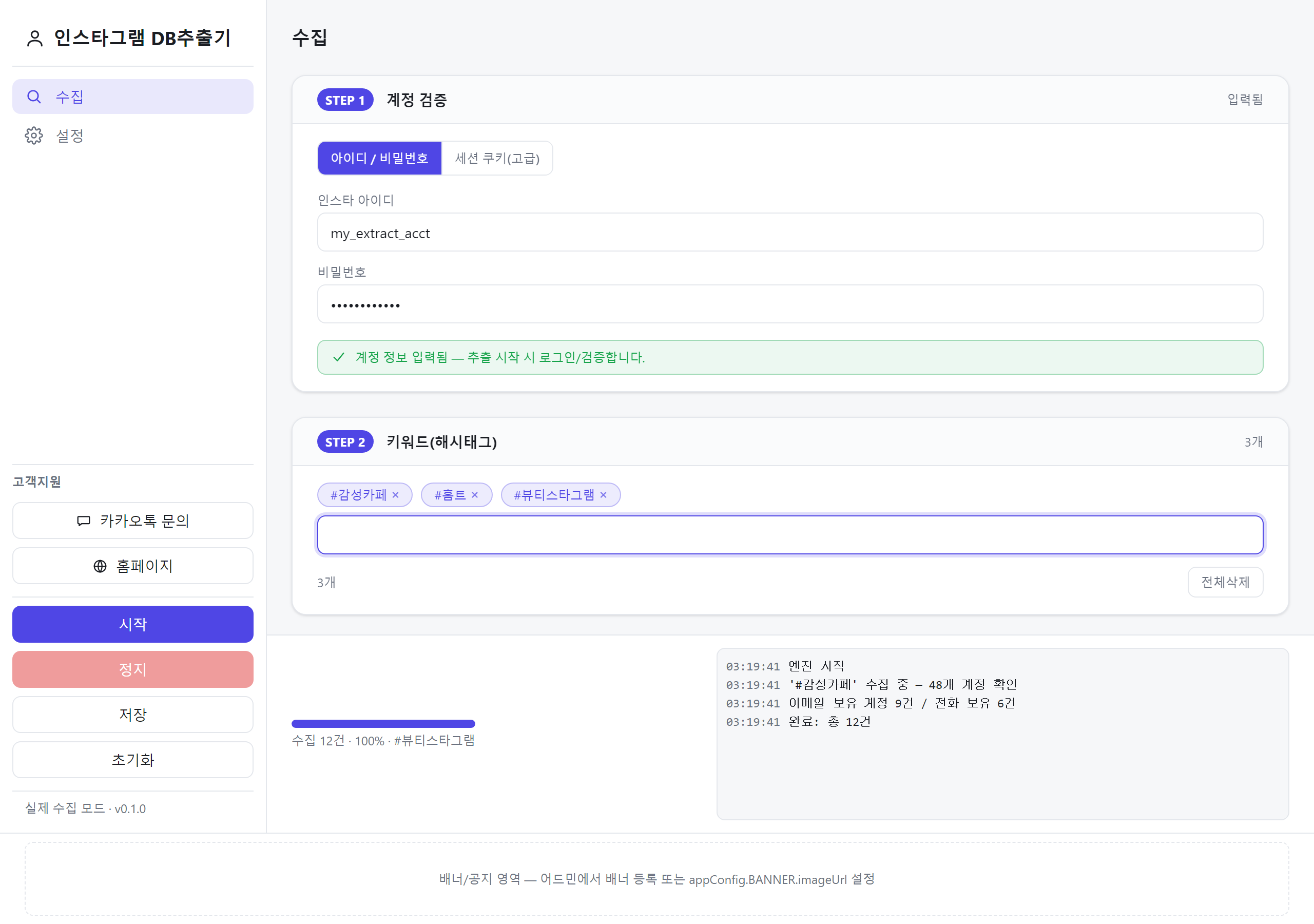Select the 아이디 / 비밀번호 tab
Screen dimensions: 1314x924
(x=379, y=158)
